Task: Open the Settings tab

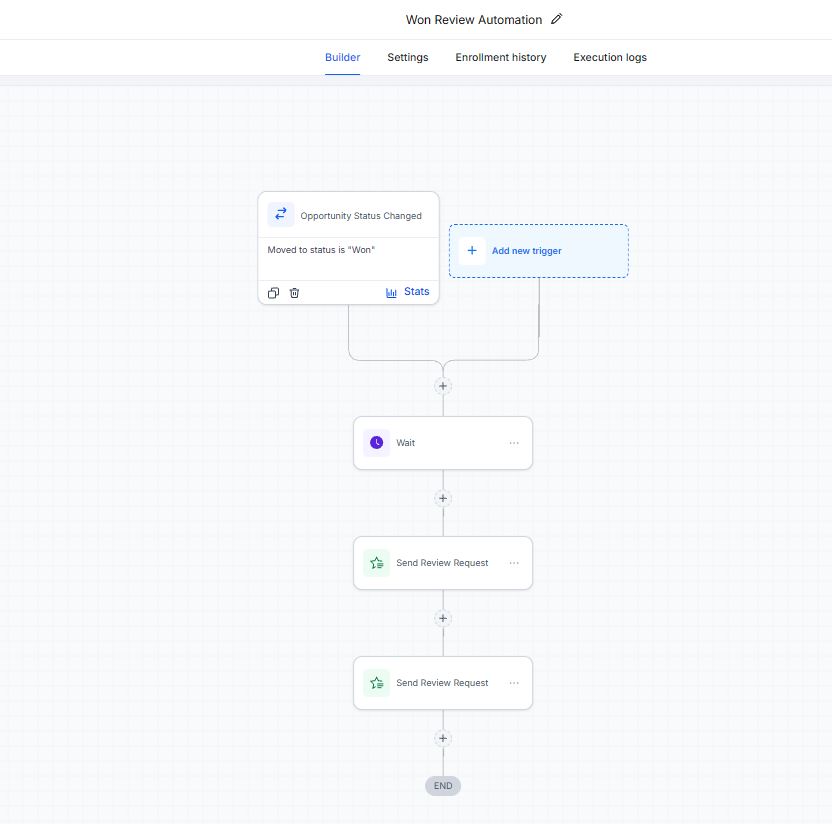Action: click(408, 57)
